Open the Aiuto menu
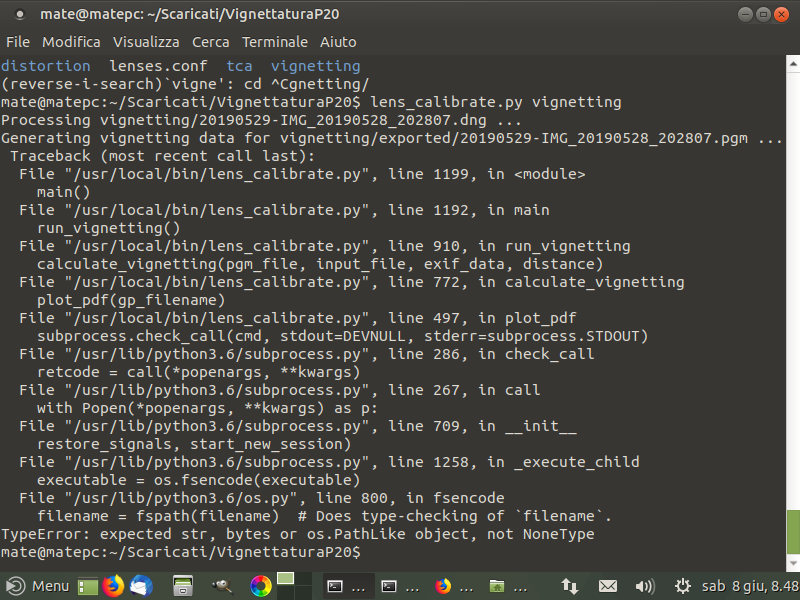The width and height of the screenshot is (800, 600). (x=338, y=42)
